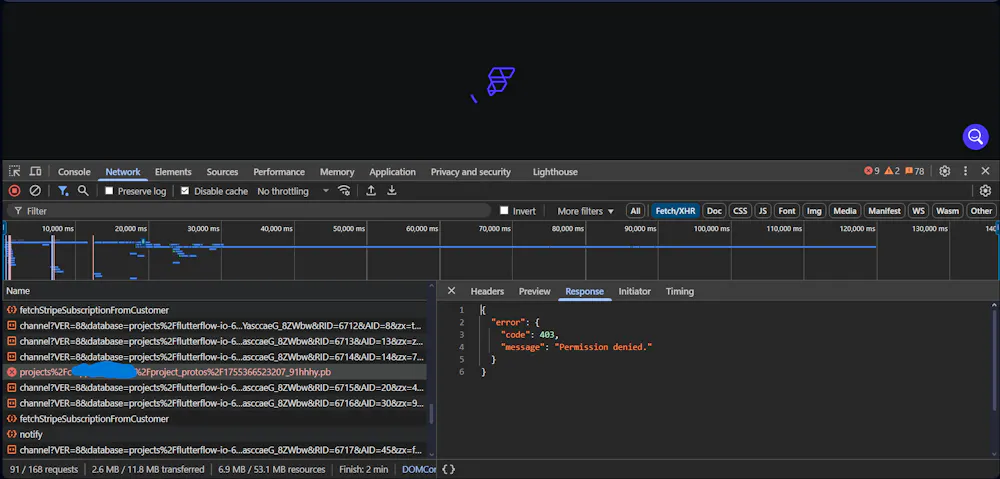The height and width of the screenshot is (479, 1000).
Task: Check the Invert filter checkbox
Action: (504, 211)
